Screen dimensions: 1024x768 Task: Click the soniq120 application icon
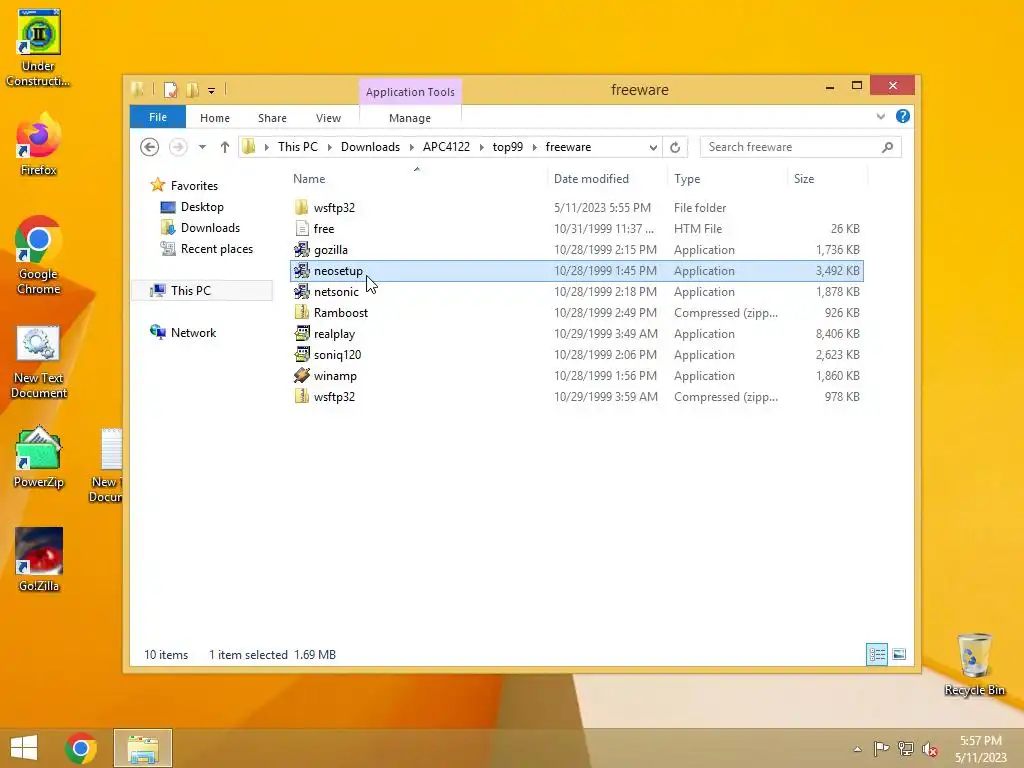point(301,355)
